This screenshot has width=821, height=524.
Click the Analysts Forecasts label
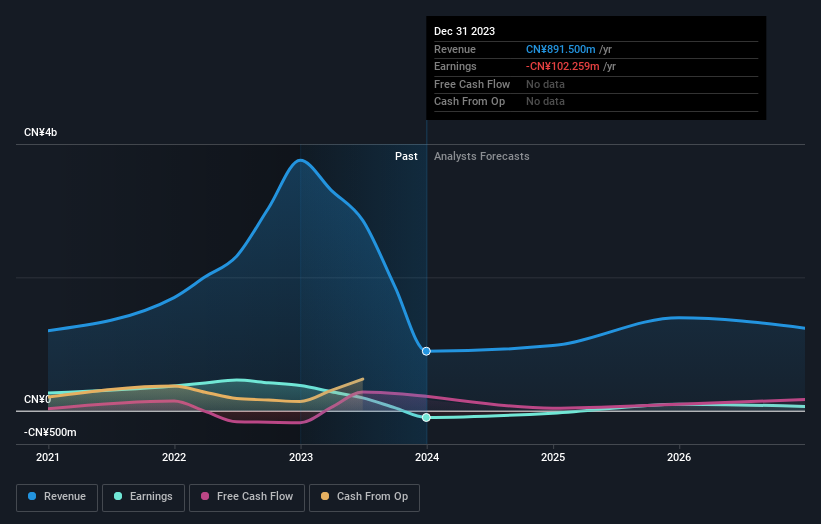(x=482, y=157)
